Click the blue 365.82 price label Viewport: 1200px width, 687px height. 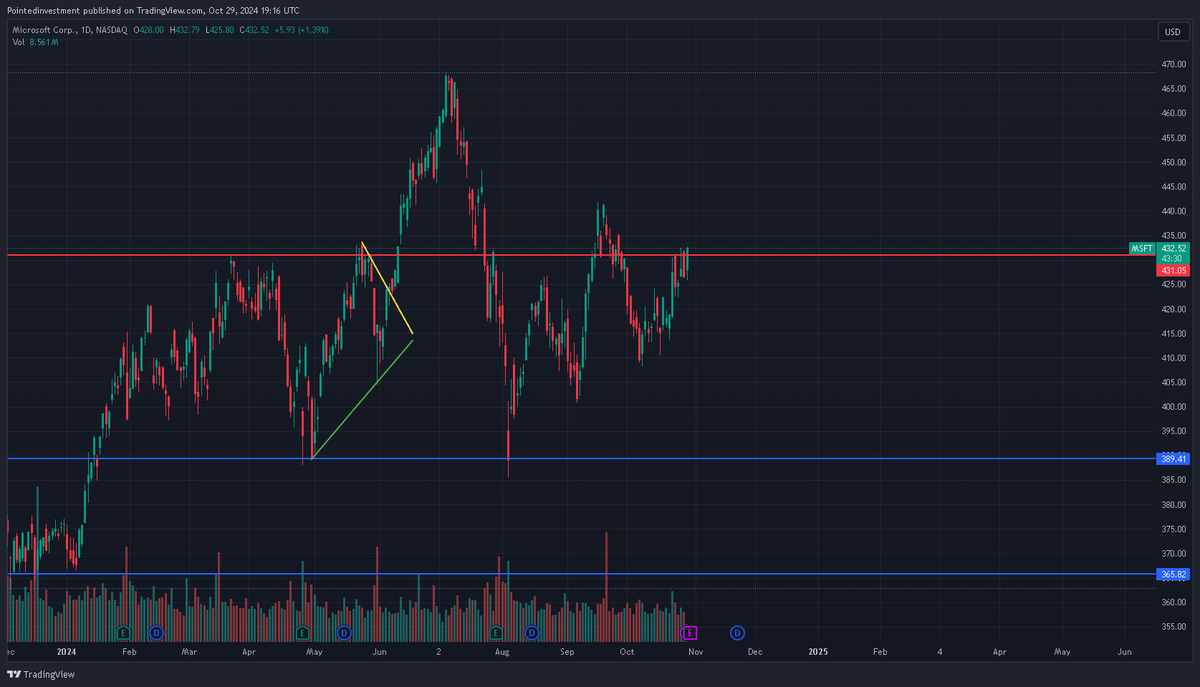coord(1172,574)
